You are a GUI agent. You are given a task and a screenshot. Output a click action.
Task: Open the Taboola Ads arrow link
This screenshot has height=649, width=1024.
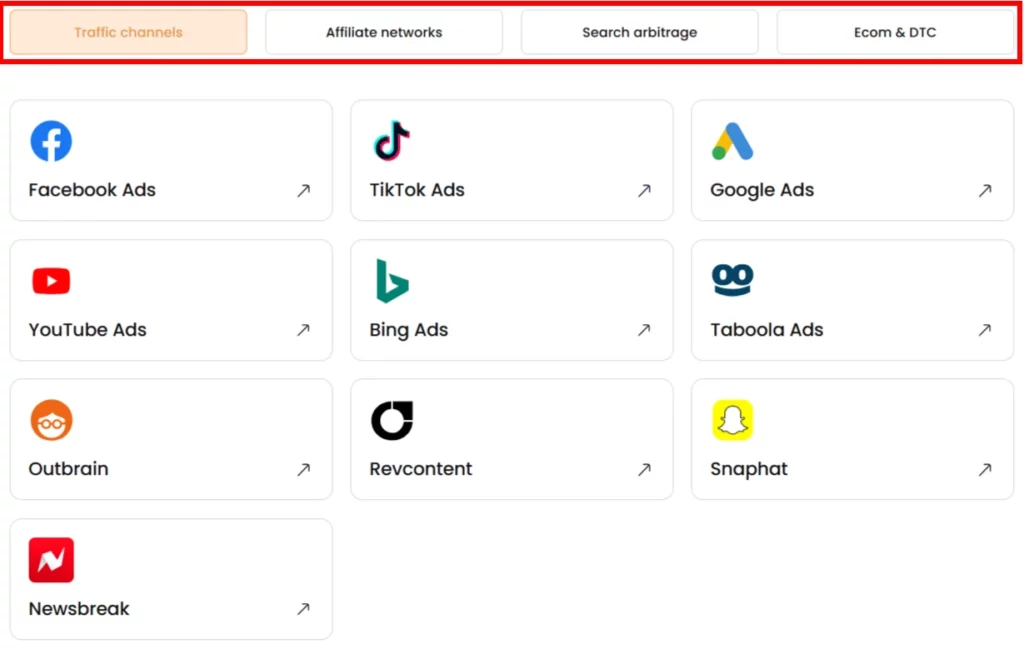point(985,331)
